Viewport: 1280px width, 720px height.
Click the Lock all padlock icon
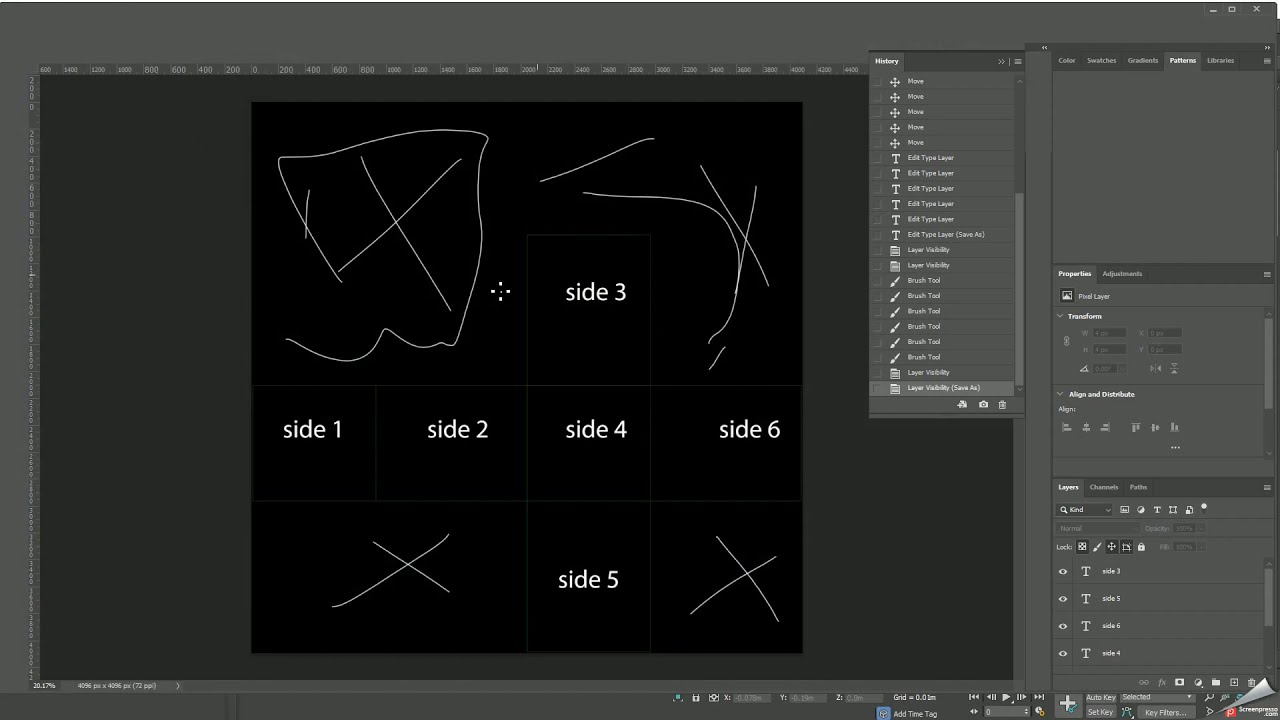(1141, 547)
